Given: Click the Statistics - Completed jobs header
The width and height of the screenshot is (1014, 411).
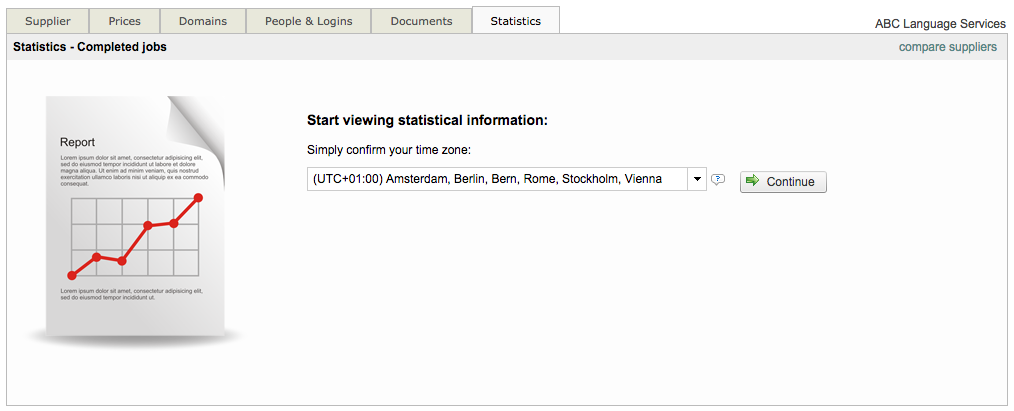Looking at the screenshot, I should (x=90, y=47).
